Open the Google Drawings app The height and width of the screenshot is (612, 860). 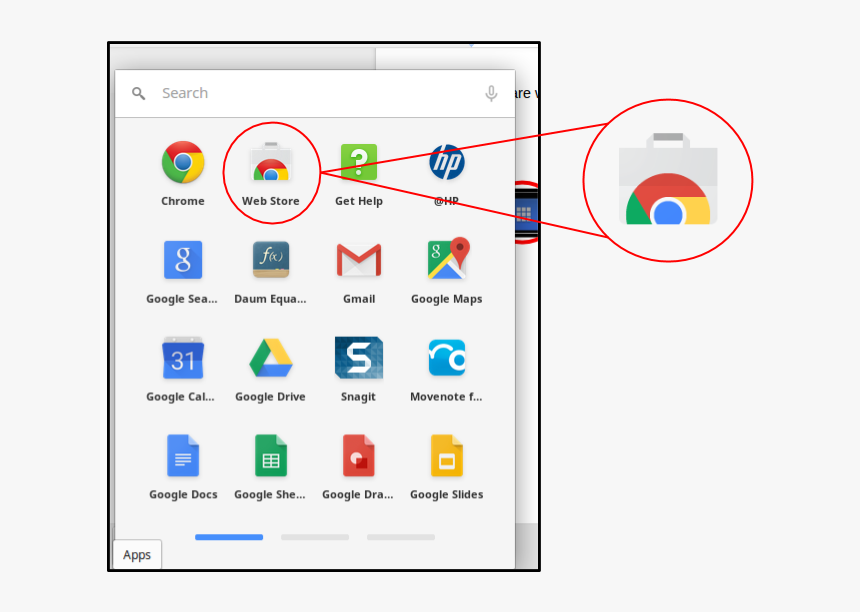click(x=359, y=455)
